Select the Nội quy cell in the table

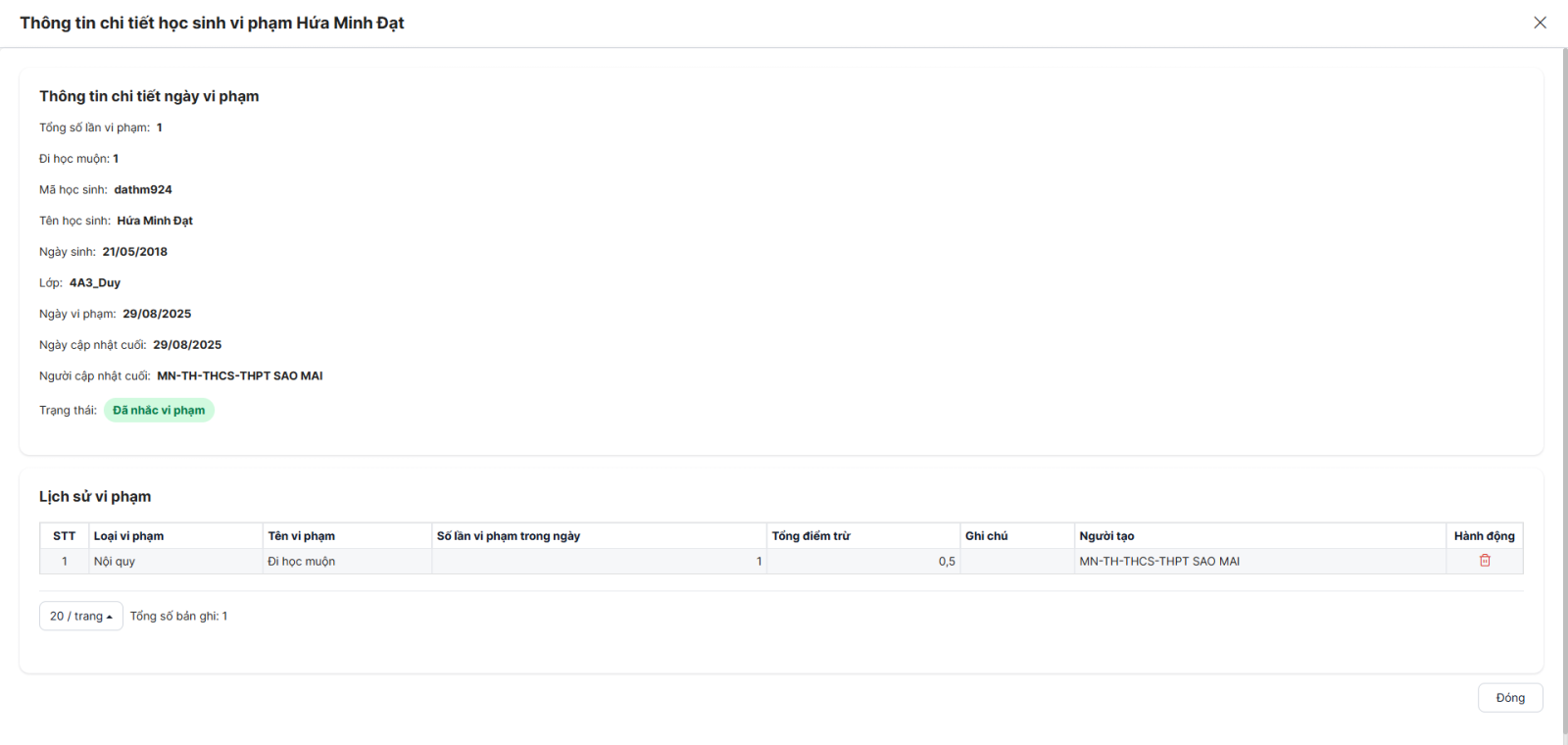point(115,562)
